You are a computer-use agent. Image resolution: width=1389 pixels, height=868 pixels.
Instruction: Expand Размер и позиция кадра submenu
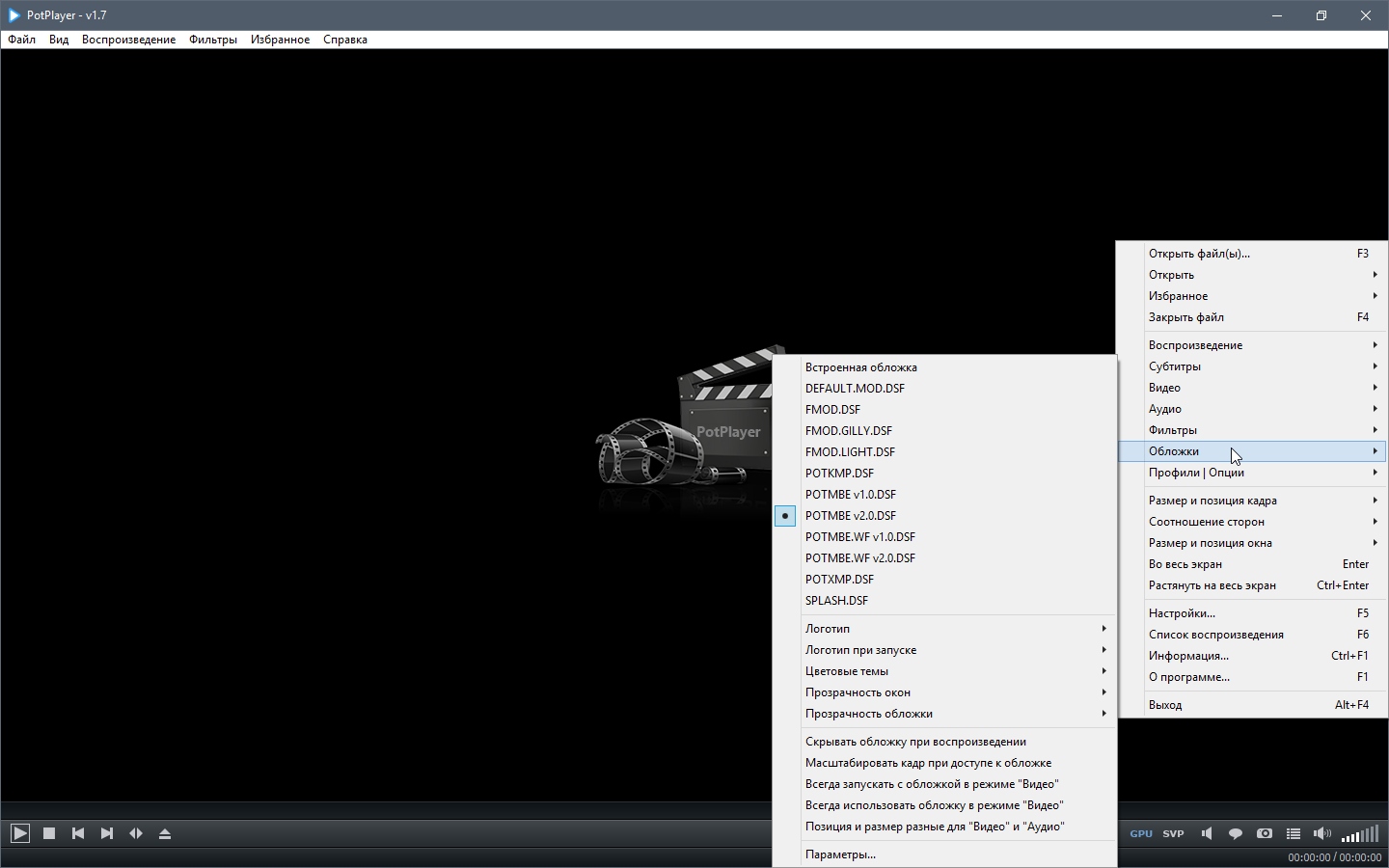pos(1252,501)
